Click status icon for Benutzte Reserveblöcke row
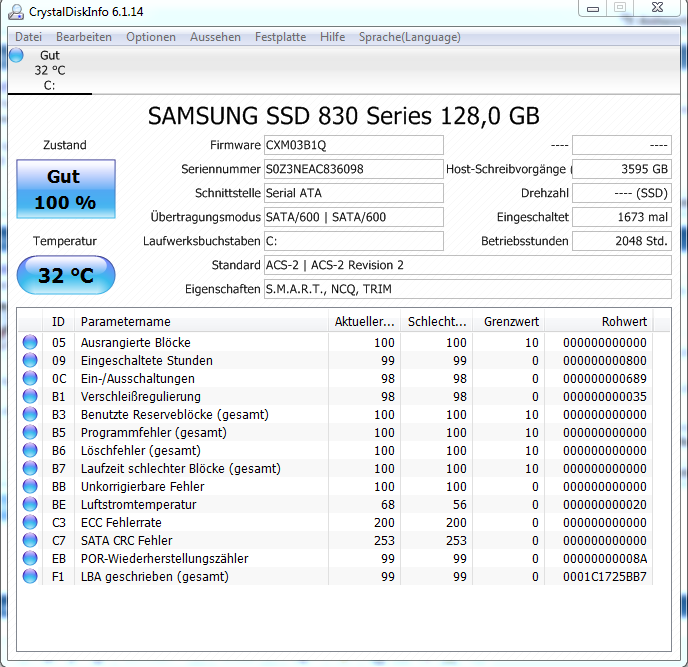Viewport: 688px width, 667px height. tap(30, 414)
